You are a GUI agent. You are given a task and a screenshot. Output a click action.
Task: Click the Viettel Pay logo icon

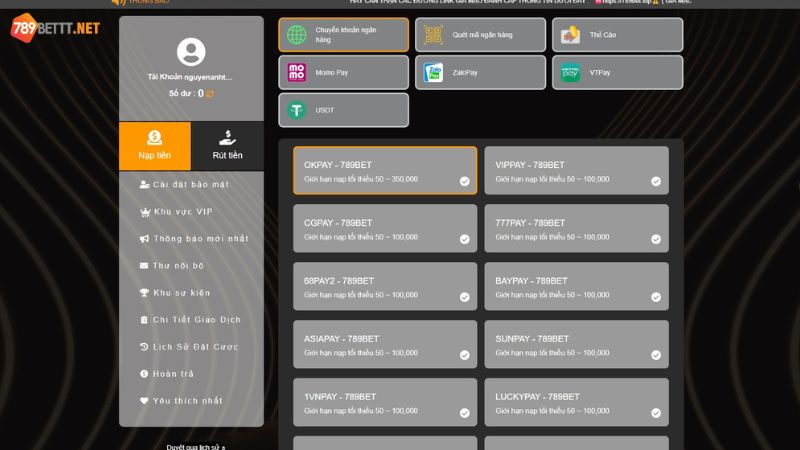pyautogui.click(x=570, y=72)
